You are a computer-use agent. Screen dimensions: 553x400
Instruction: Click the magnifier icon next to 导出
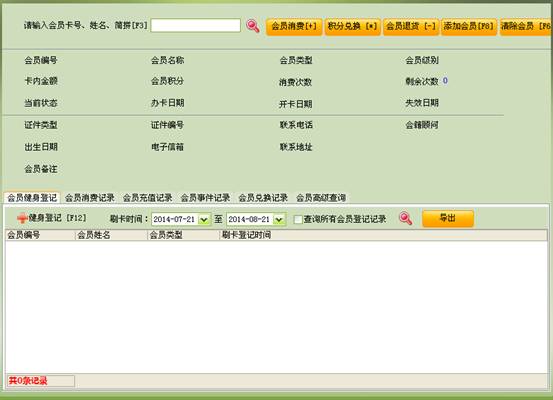pos(406,219)
